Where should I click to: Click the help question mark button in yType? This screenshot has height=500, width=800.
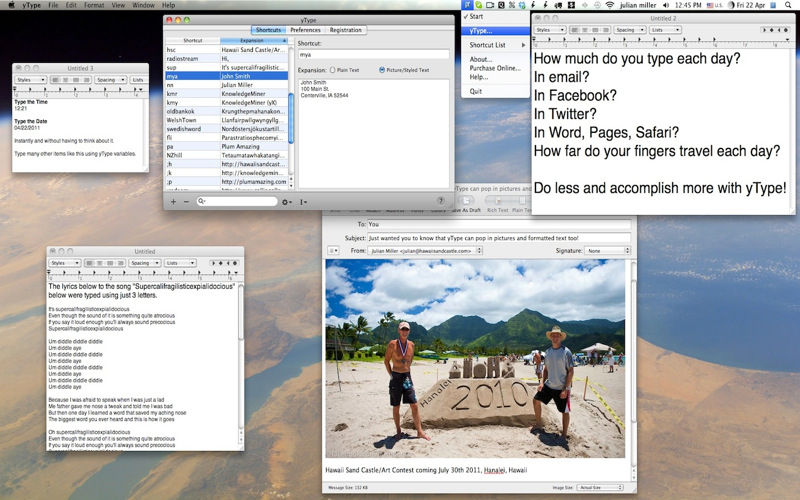coord(441,201)
